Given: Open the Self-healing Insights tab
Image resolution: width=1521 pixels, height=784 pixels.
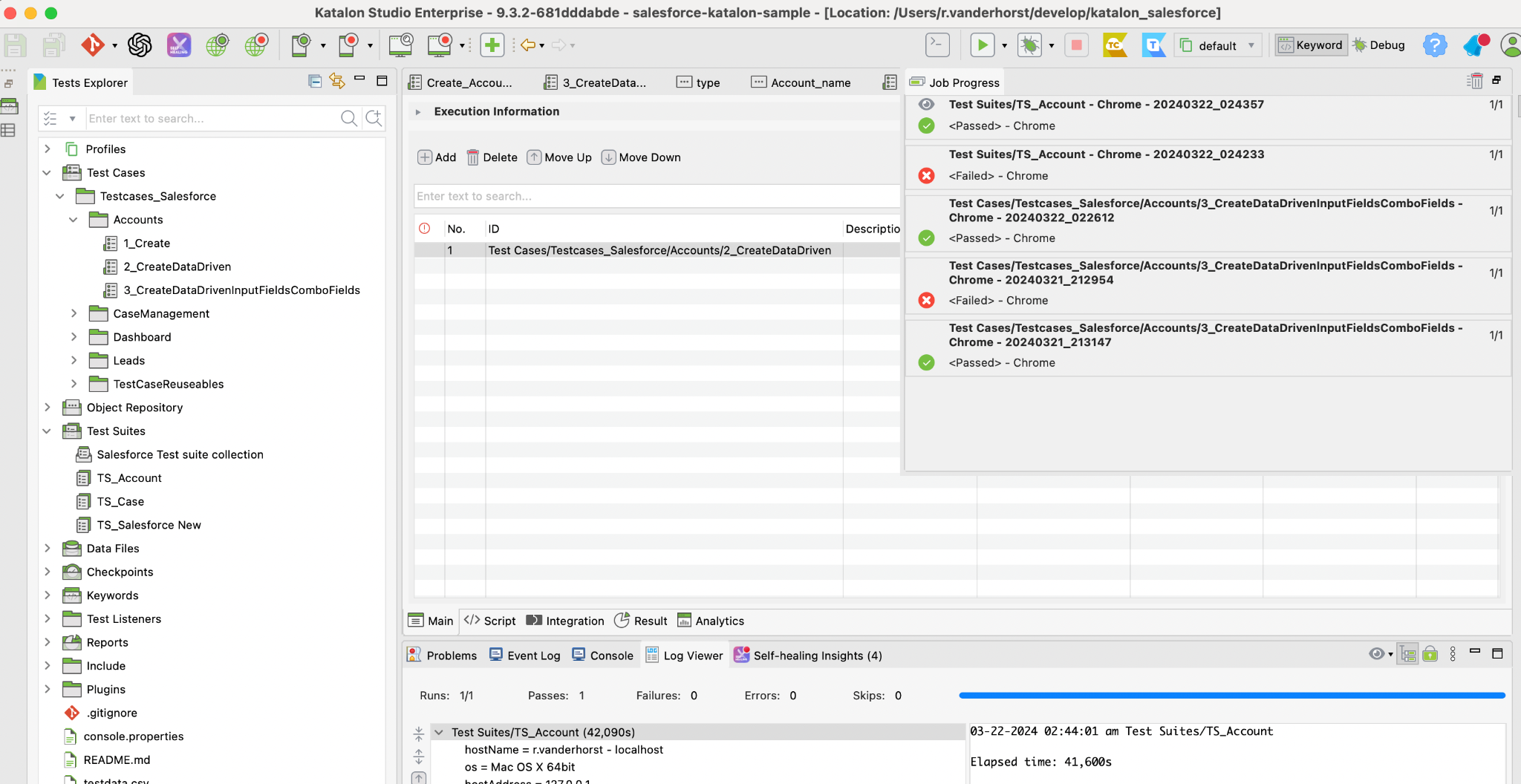Looking at the screenshot, I should (808, 655).
